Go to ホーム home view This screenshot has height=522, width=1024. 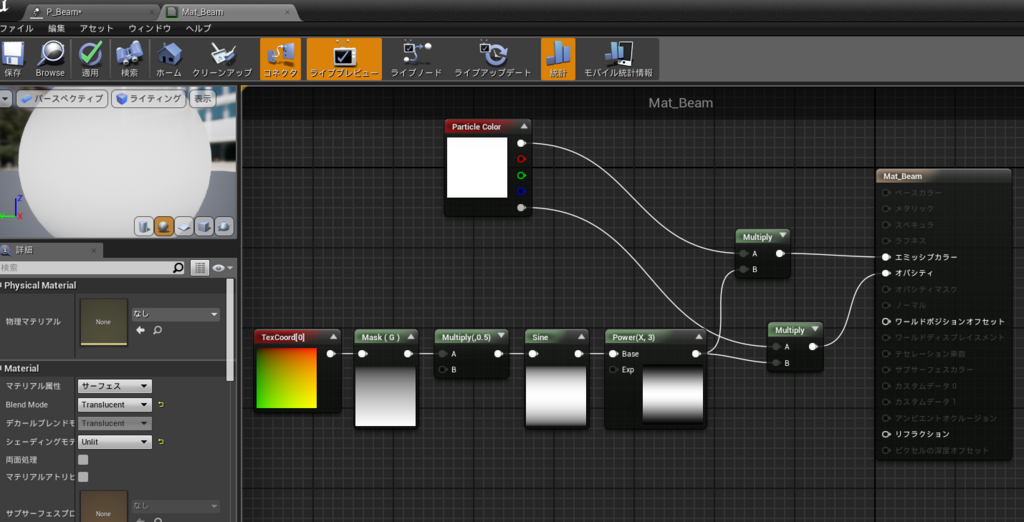pos(169,59)
